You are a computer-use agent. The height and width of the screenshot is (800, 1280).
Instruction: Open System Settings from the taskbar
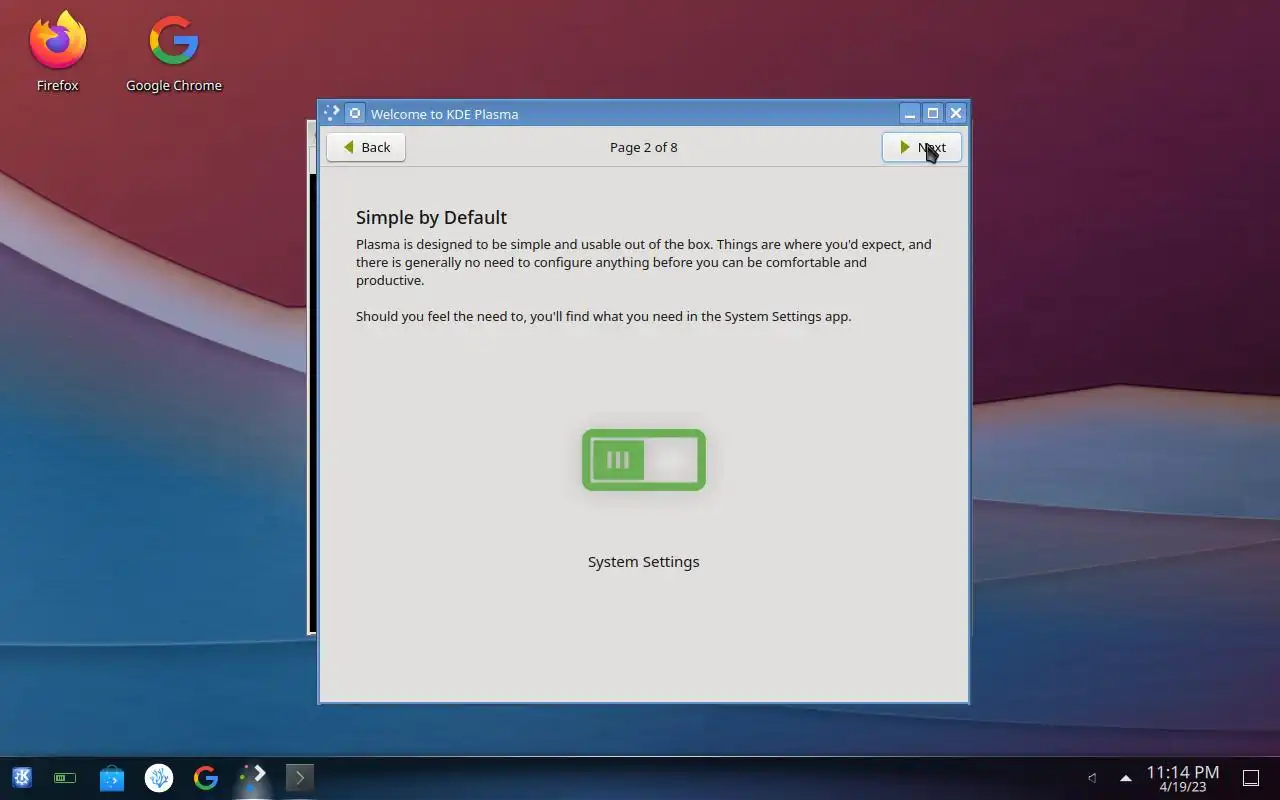coord(65,777)
